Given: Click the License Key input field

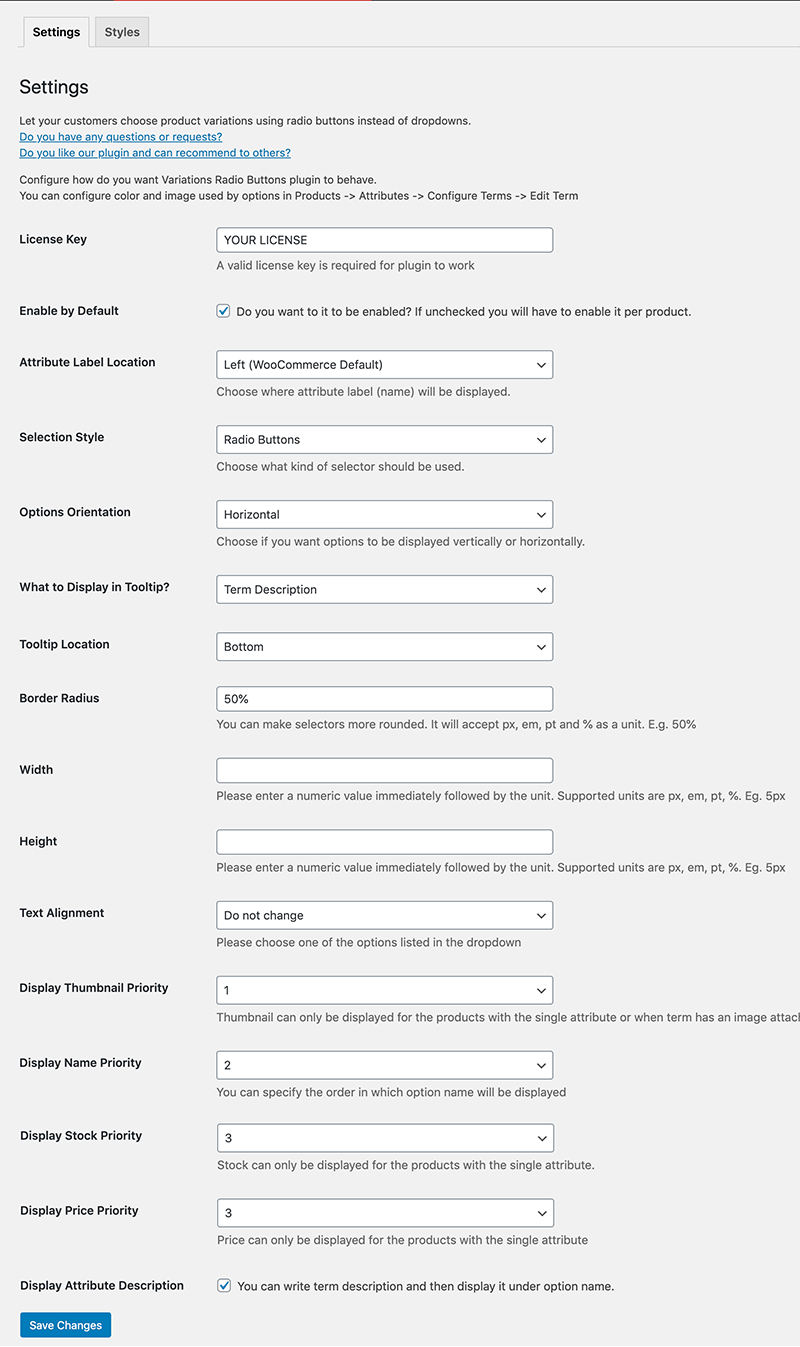Looking at the screenshot, I should 384,240.
